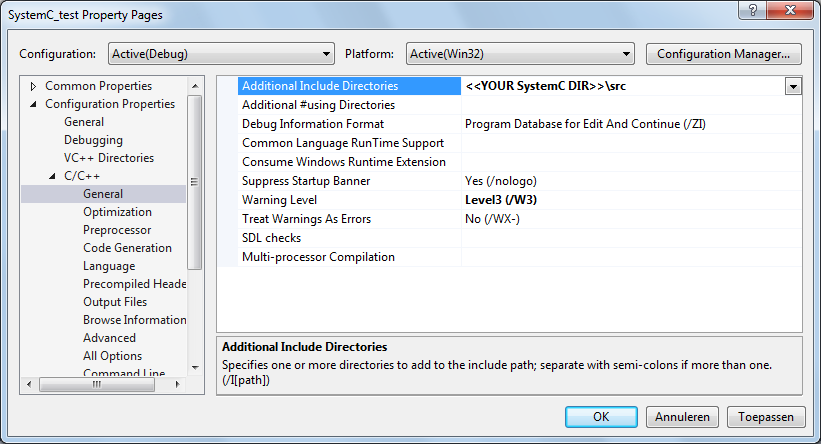Open Additional Include Directories value dropdown arrow
This screenshot has height=444, width=821.
tap(793, 87)
